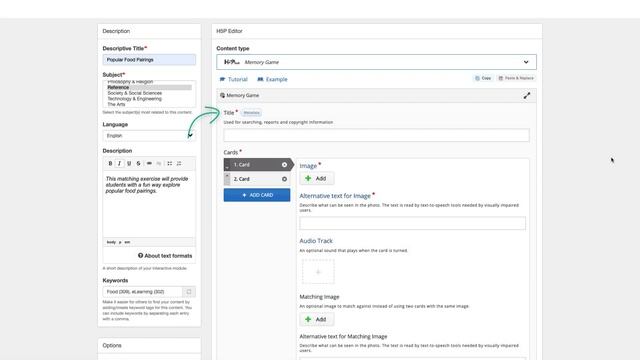Open the Example link
This screenshot has height=360, width=640.
272,79
